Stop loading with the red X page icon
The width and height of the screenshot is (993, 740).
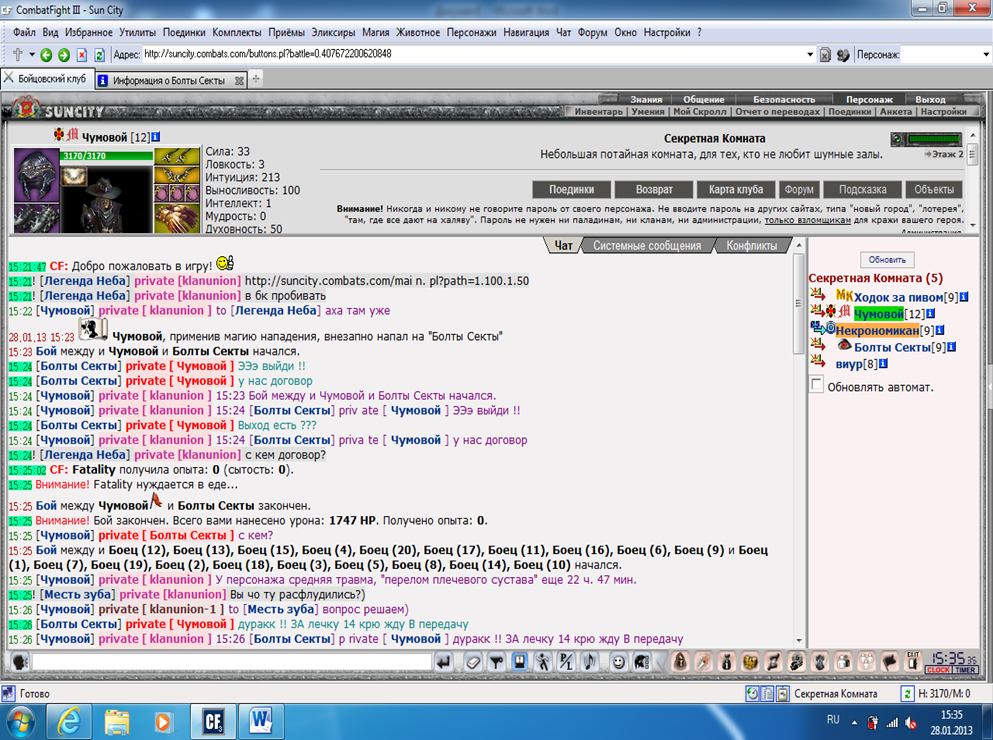(x=82, y=55)
